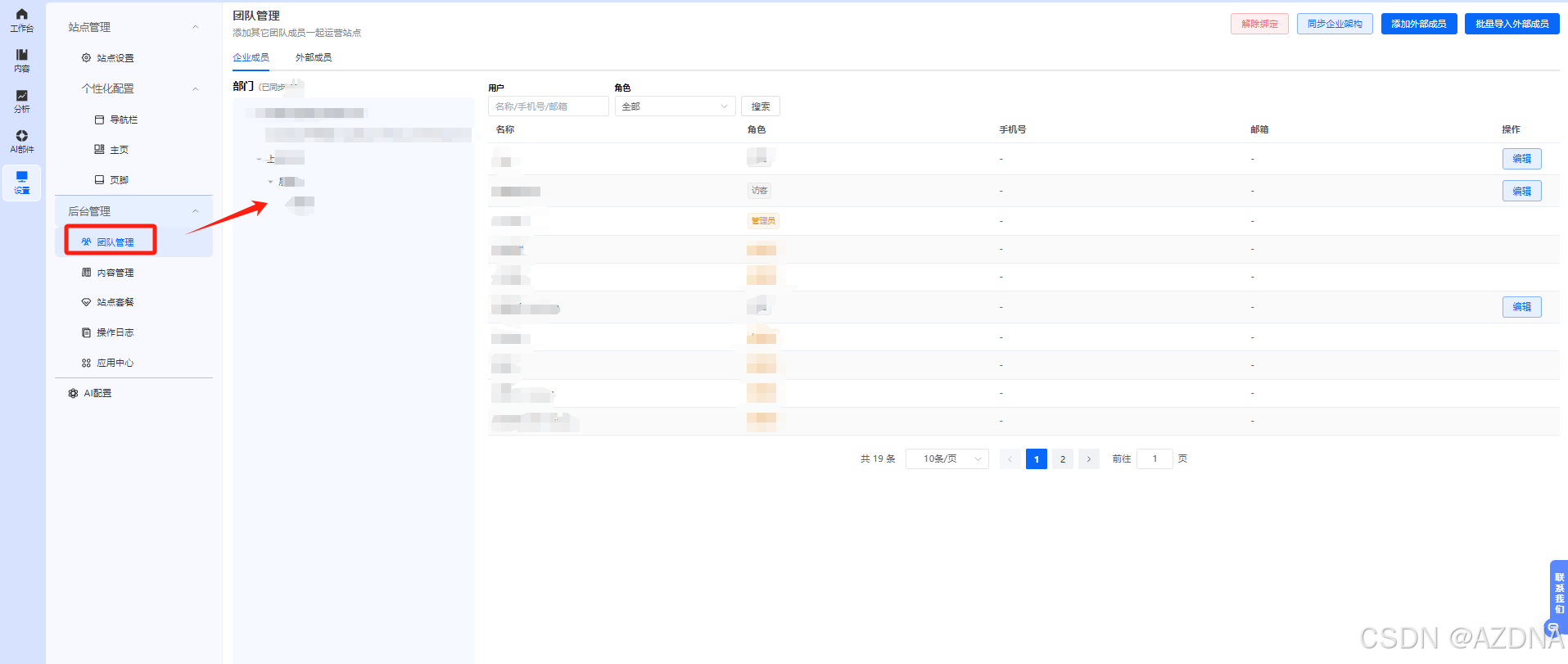The width and height of the screenshot is (1568, 664).
Task: Open 站点套餐 via its diamond icon
Action: coord(86,302)
